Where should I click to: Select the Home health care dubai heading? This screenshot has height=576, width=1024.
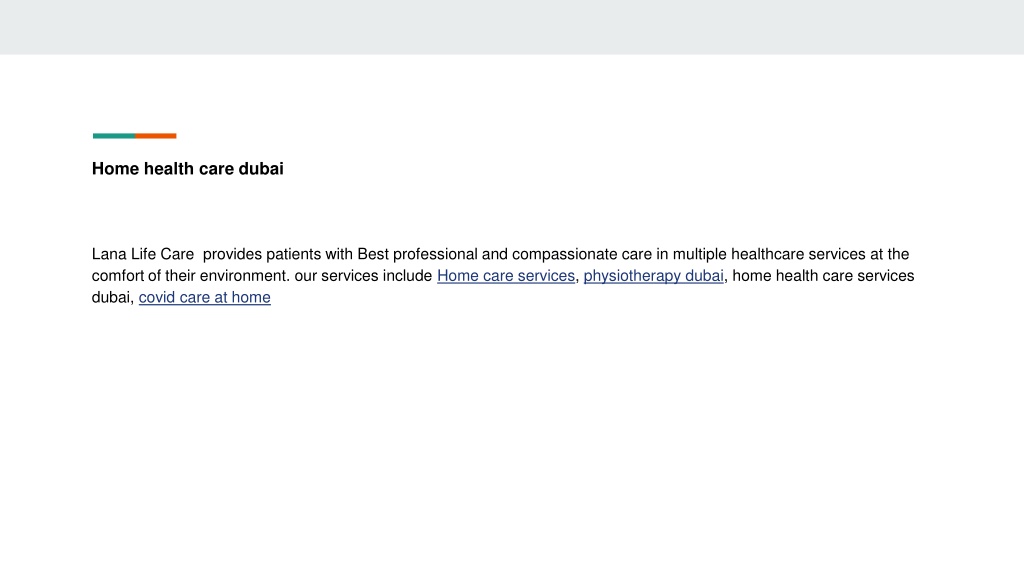tap(187, 168)
